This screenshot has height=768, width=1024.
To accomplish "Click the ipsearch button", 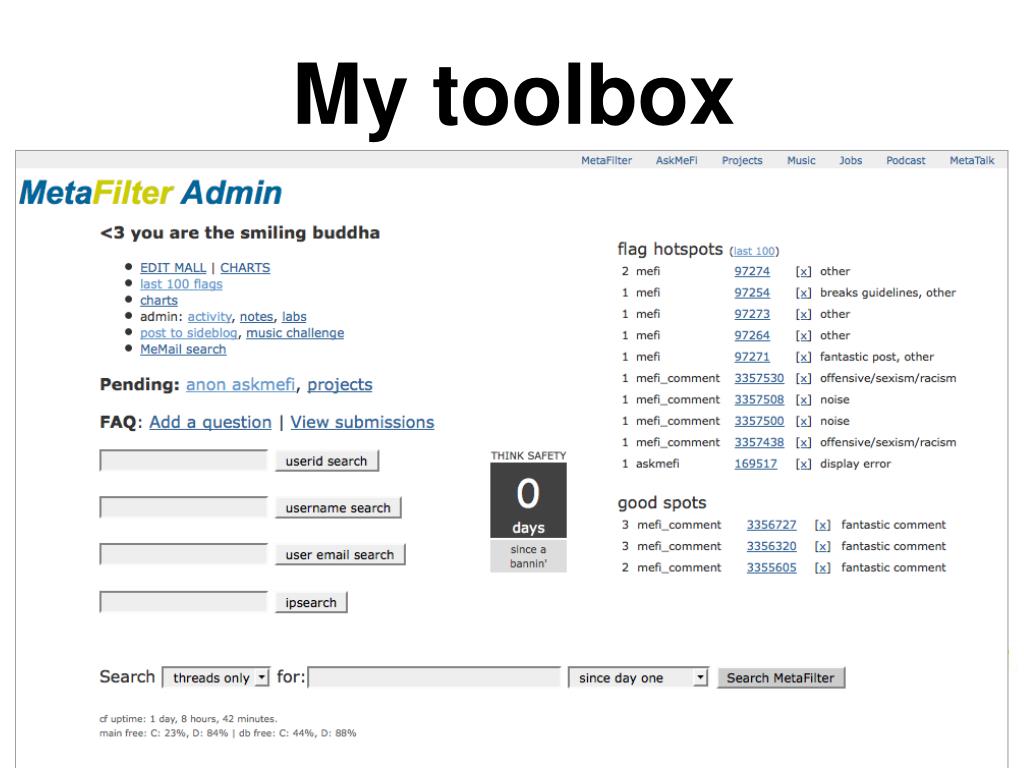I will pos(311,602).
